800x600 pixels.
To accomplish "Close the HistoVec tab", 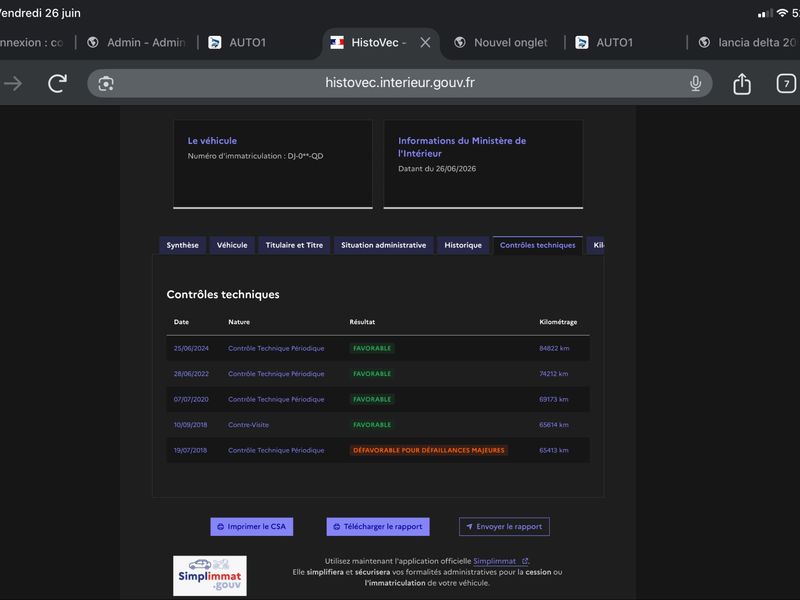I will coord(425,43).
